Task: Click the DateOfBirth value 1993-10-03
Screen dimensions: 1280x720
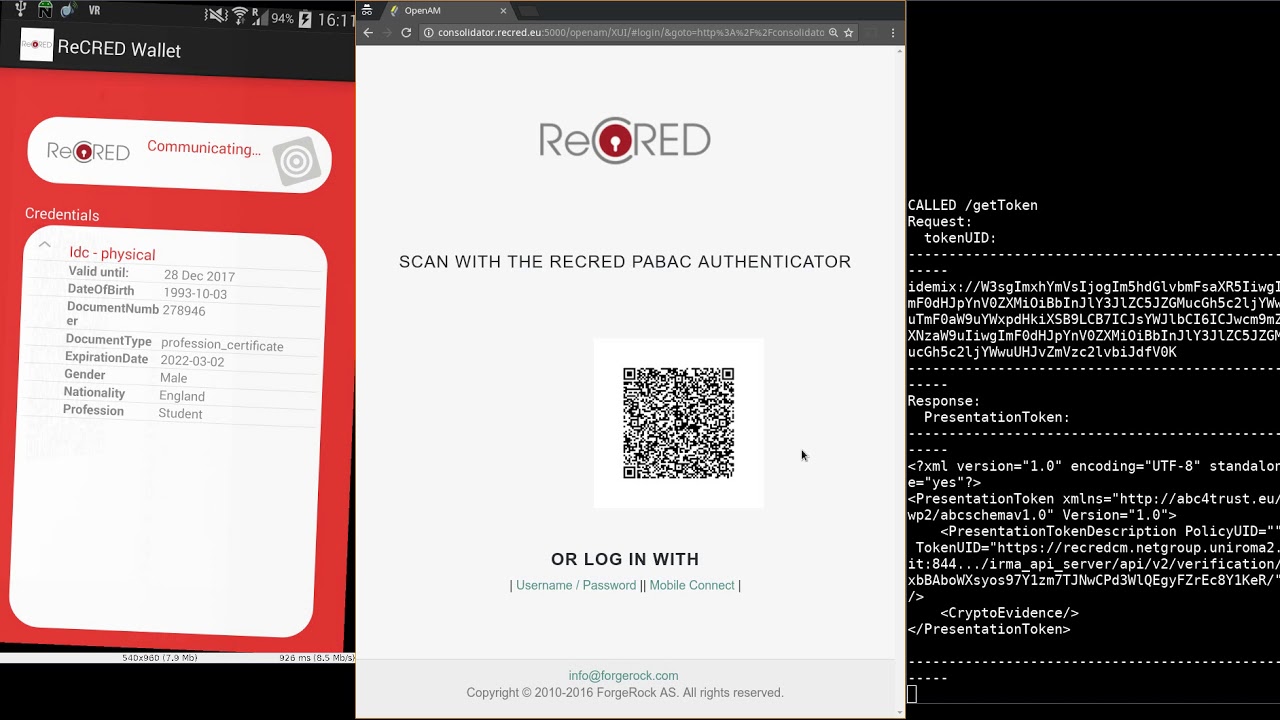Action: click(x=195, y=294)
